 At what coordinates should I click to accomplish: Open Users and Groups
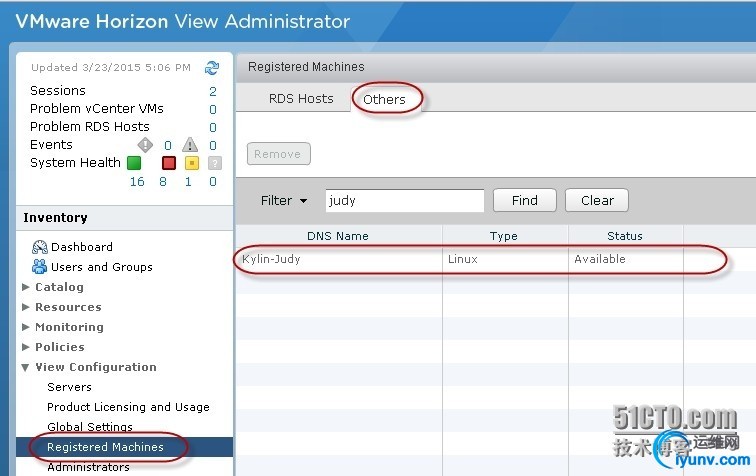pos(102,267)
